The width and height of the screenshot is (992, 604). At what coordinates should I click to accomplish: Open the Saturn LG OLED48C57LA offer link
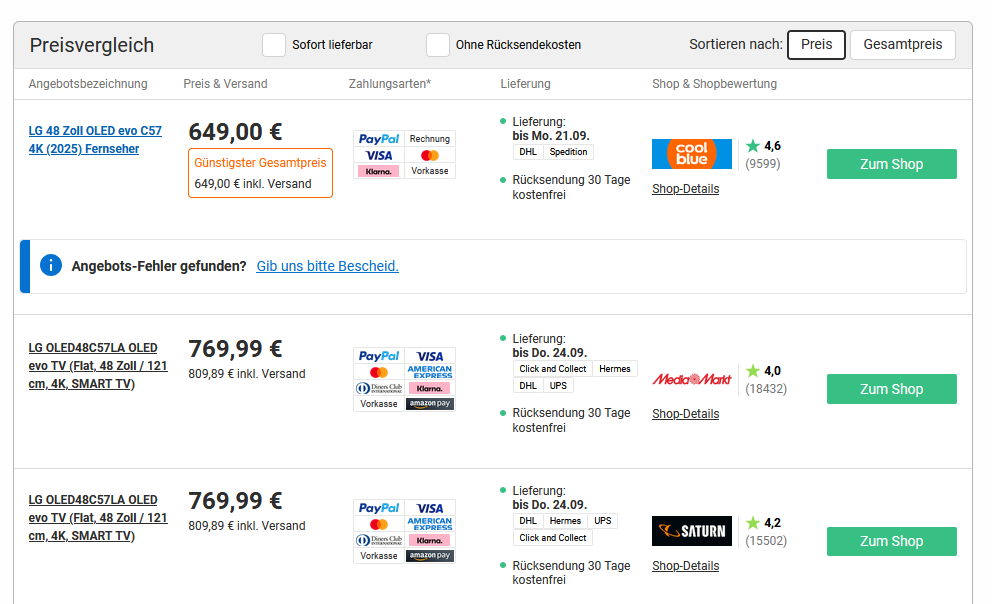[98, 517]
